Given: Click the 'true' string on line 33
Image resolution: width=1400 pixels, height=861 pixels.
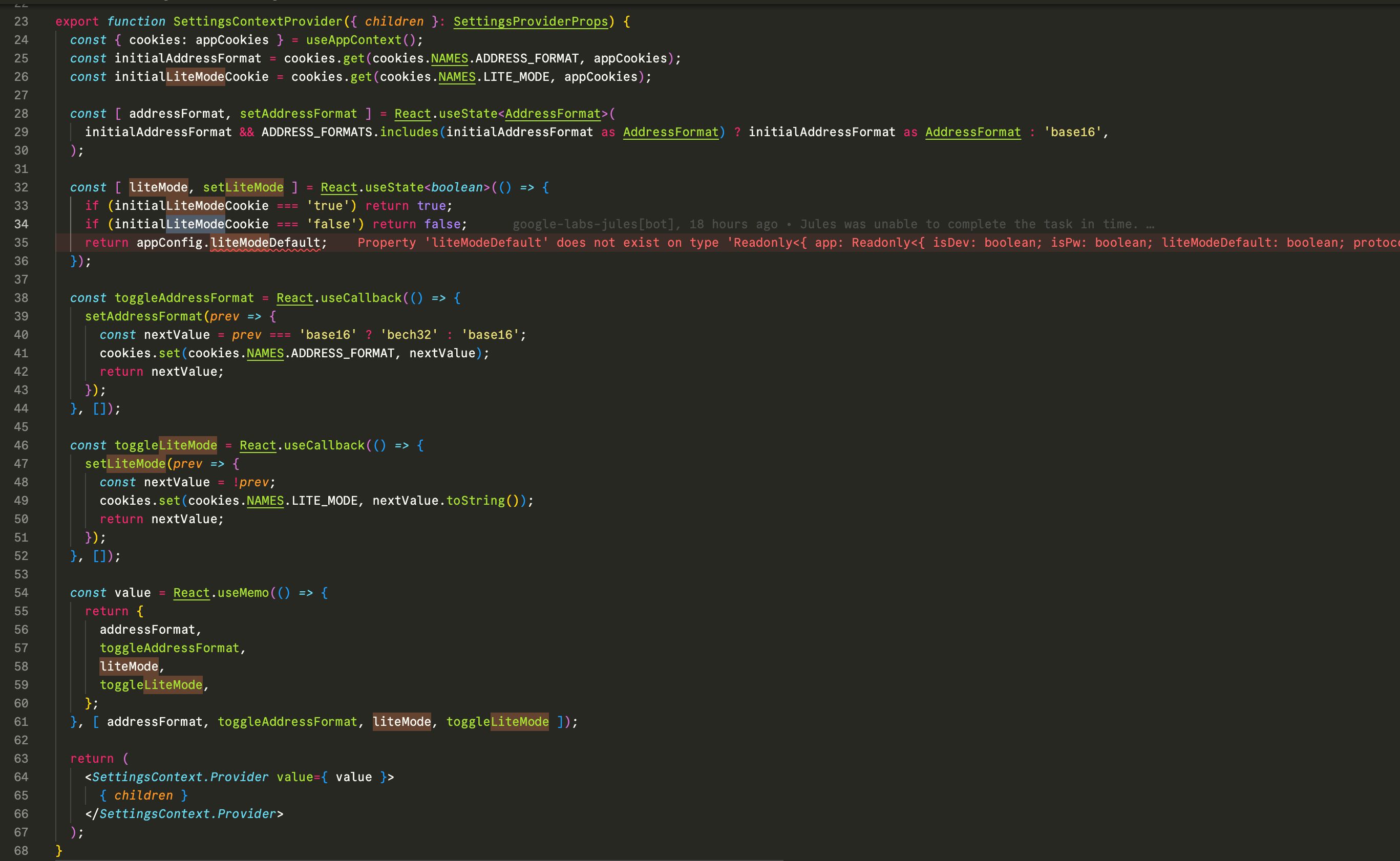Looking at the screenshot, I should pyautogui.click(x=328, y=206).
